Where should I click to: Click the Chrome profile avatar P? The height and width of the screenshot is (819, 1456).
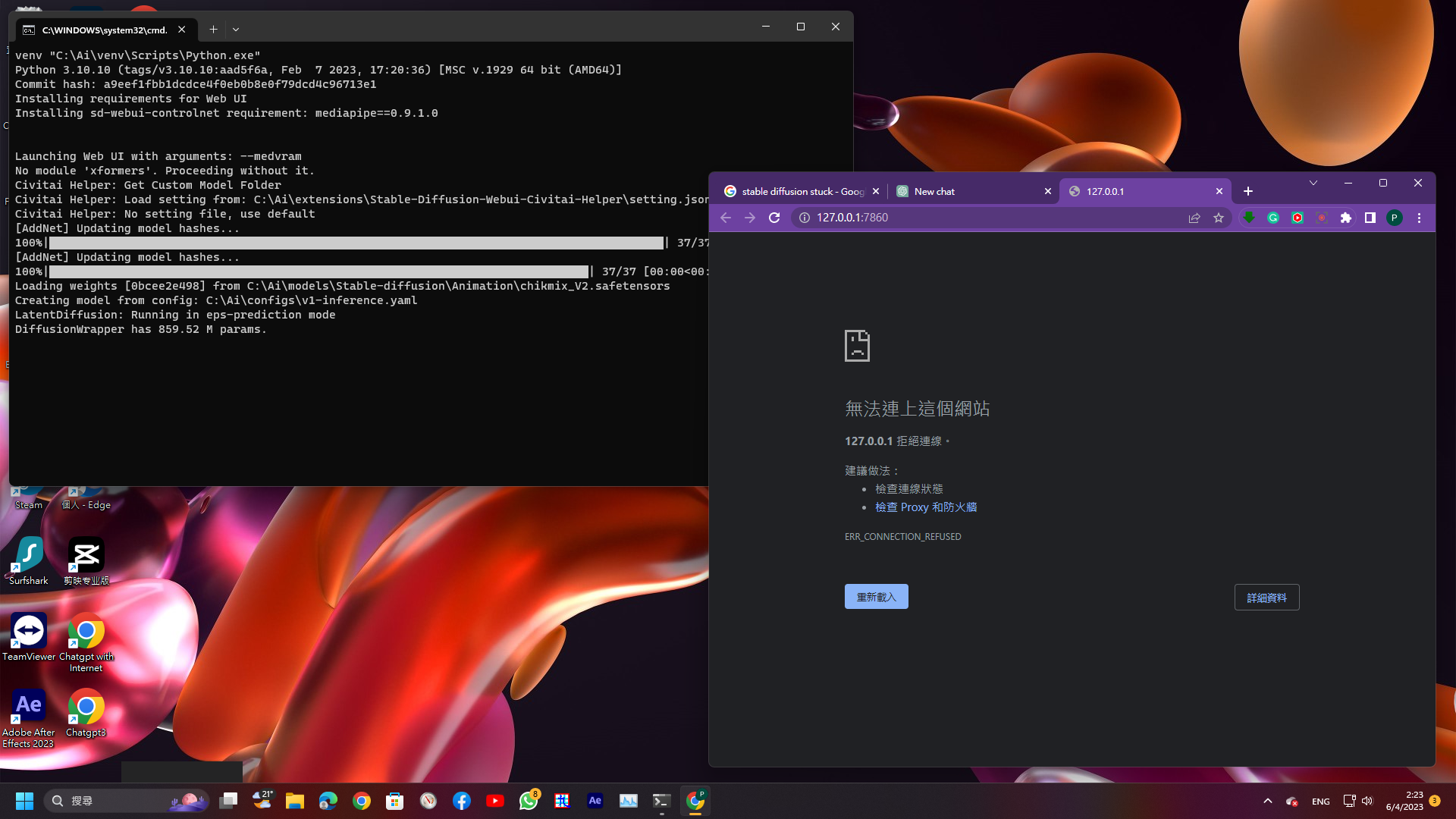[1395, 218]
